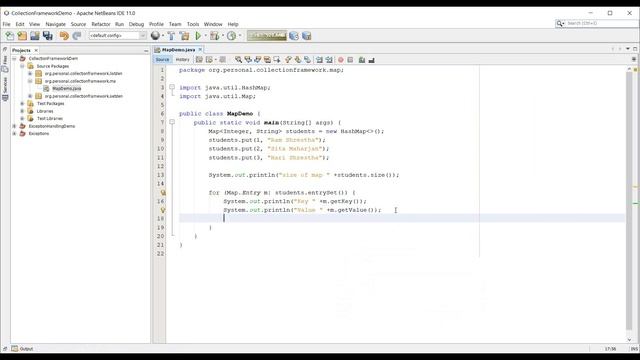Click the Find Previous Occurrence editor icon
The image size is (640, 360).
(x=248, y=60)
